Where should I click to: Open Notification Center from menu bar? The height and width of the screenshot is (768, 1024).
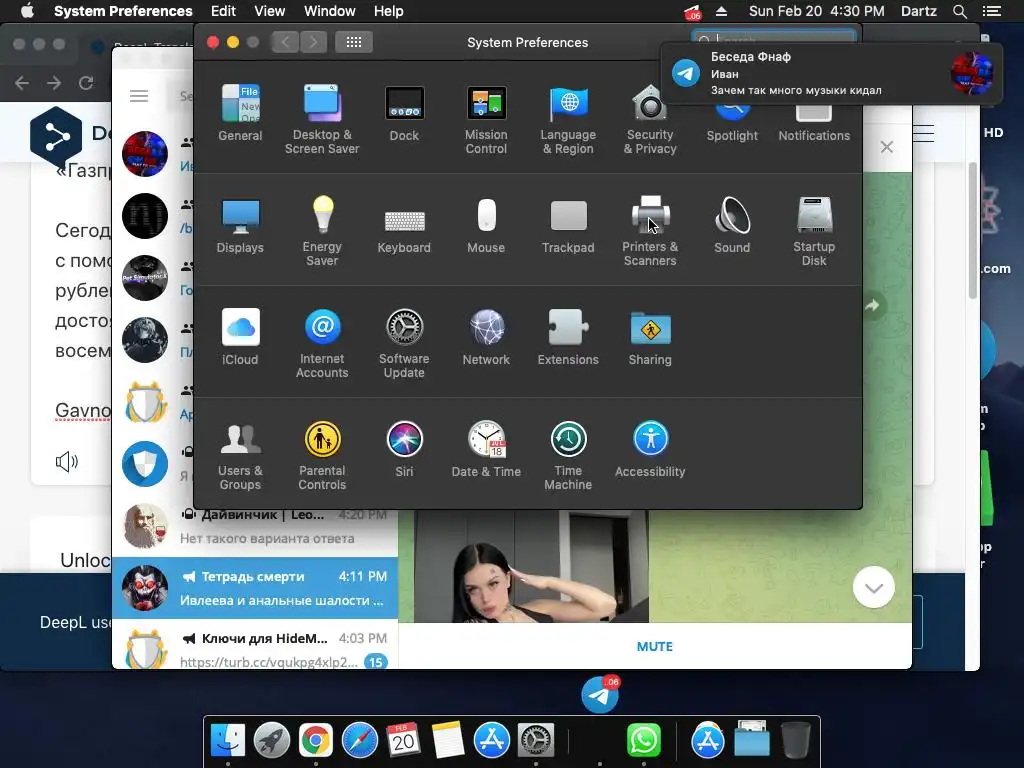(991, 11)
